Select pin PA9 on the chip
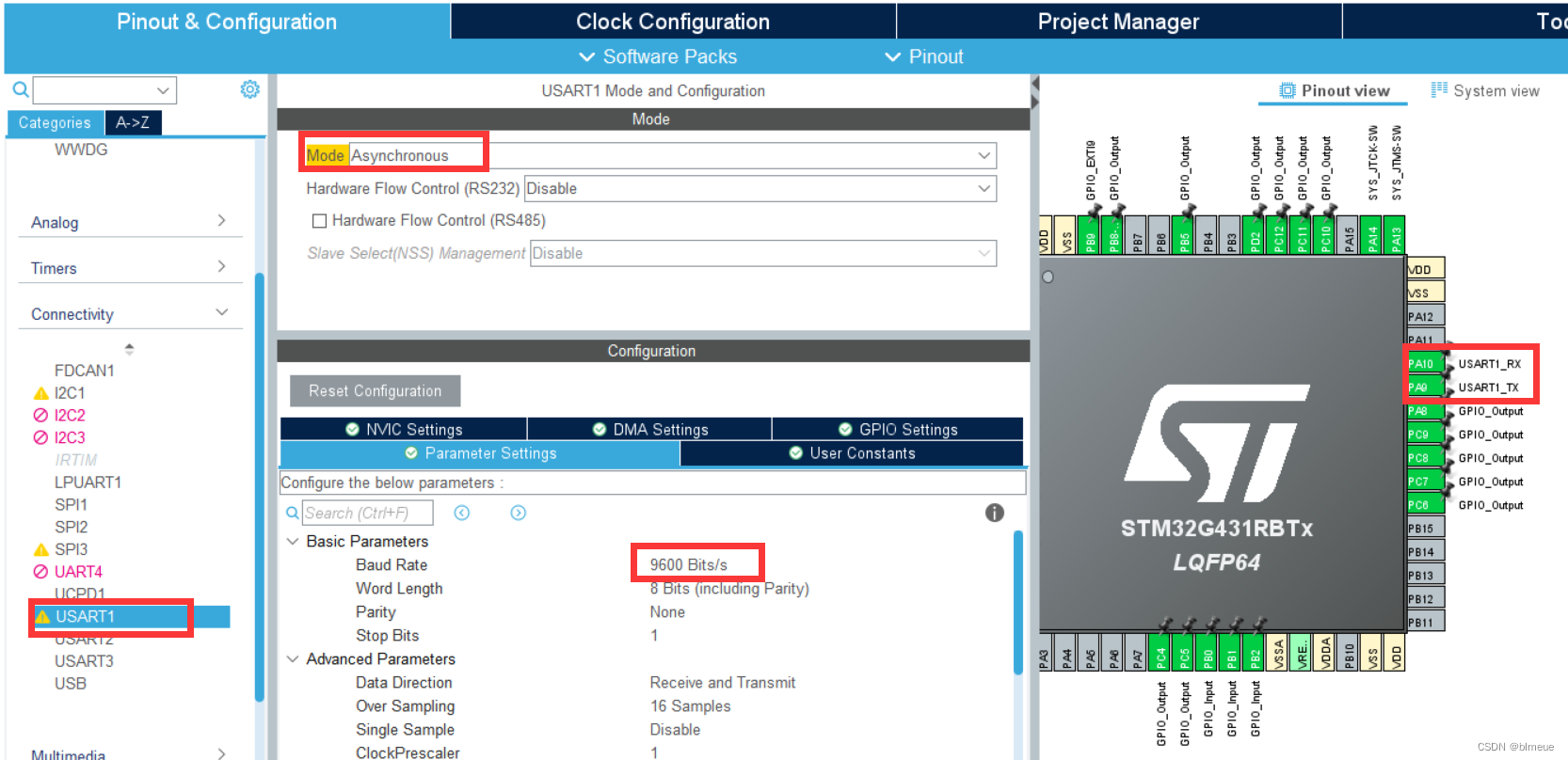Viewport: 1568px width, 760px height. pyautogui.click(x=1424, y=387)
